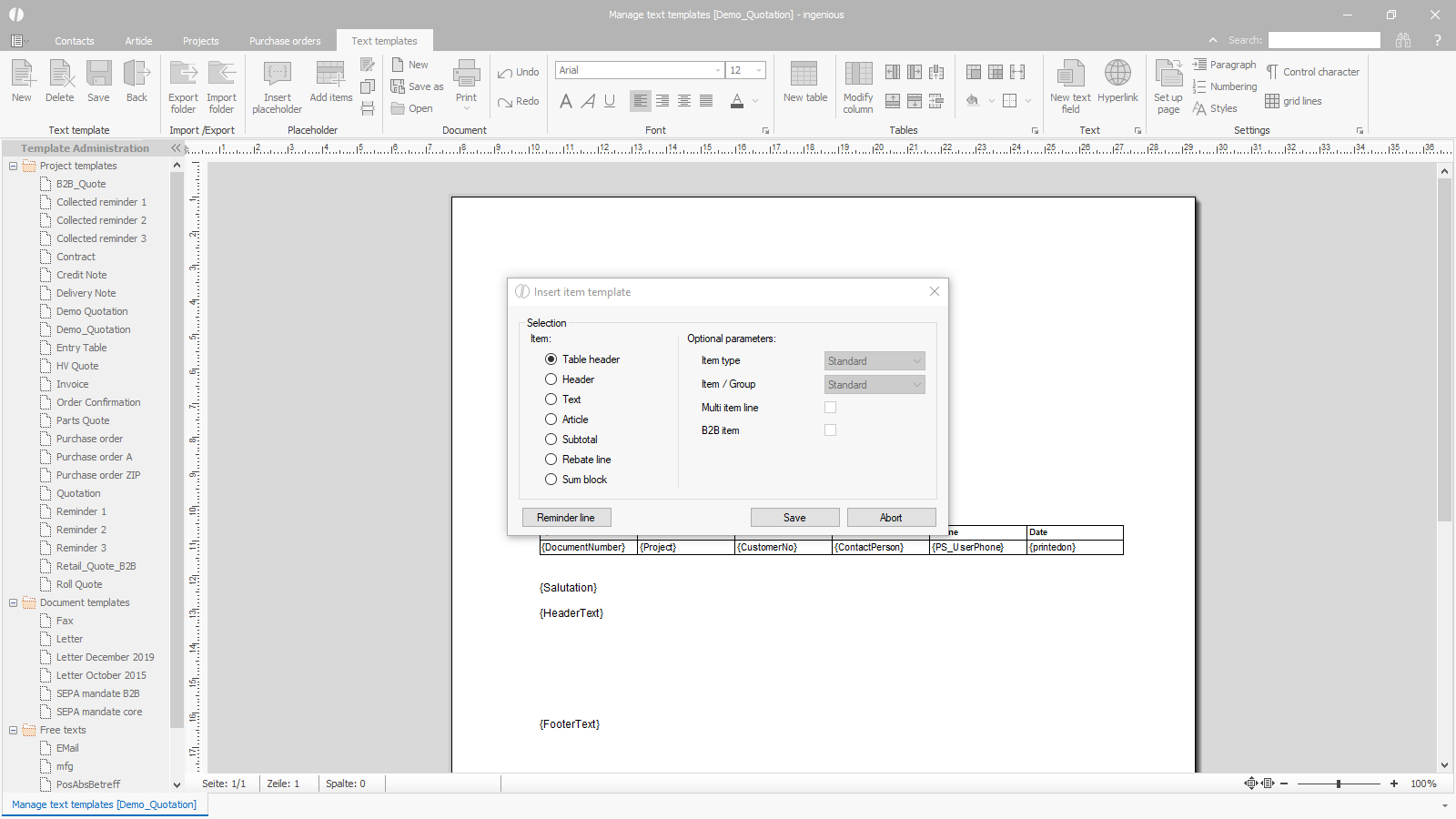Switch to the Purchase orders tab
This screenshot has width=1456, height=819.
(285, 41)
